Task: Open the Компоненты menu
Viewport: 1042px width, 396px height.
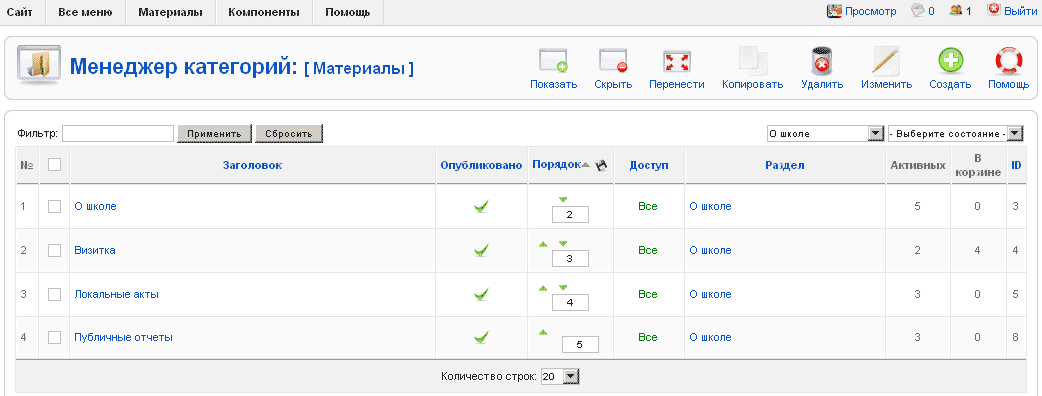Action: tap(264, 13)
